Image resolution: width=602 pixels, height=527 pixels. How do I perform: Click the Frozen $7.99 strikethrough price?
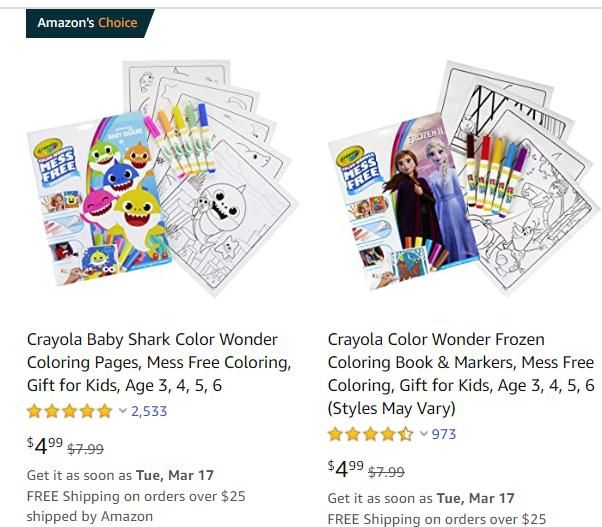point(387,472)
